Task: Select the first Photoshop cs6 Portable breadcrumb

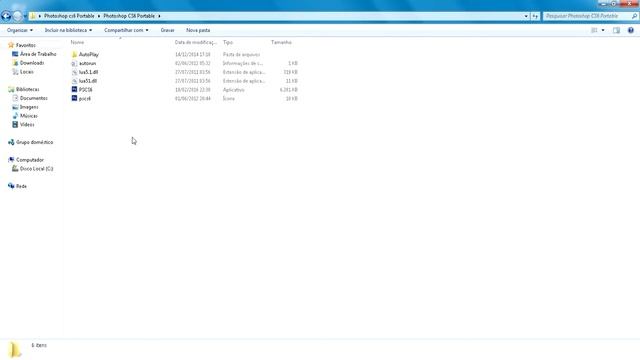Action: point(69,16)
